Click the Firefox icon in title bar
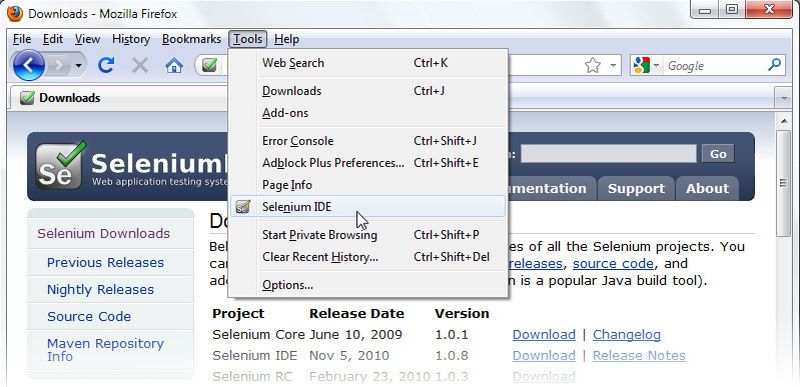The width and height of the screenshot is (800, 387). click(15, 13)
